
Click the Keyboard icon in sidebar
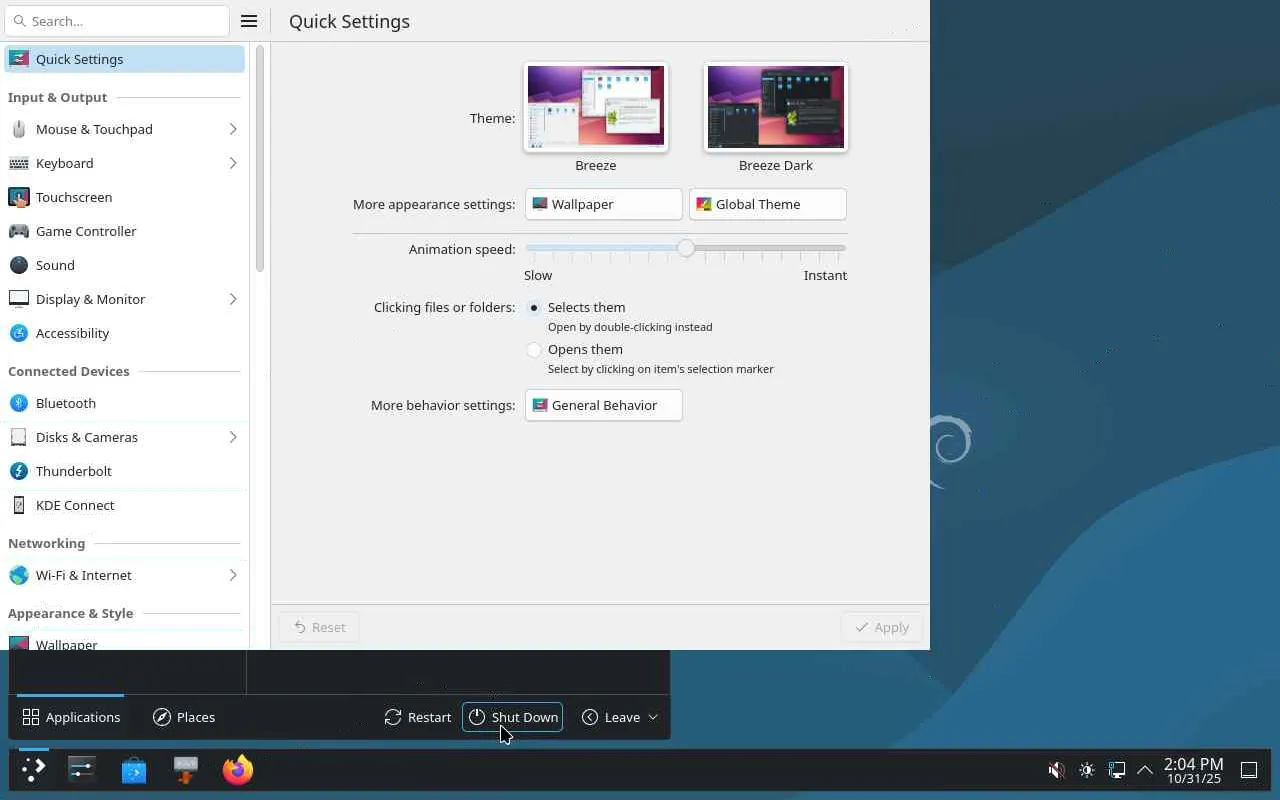click(x=19, y=163)
